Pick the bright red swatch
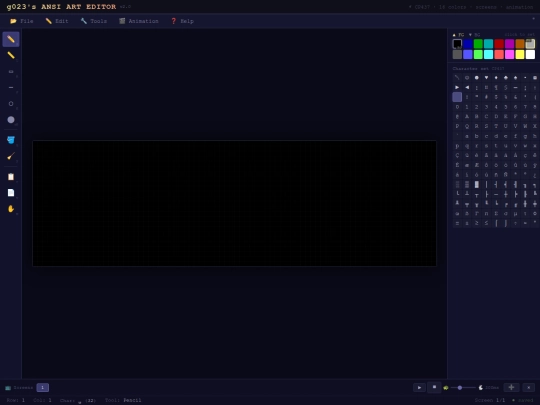Screen dimensions: 540x405 tap(499, 54)
